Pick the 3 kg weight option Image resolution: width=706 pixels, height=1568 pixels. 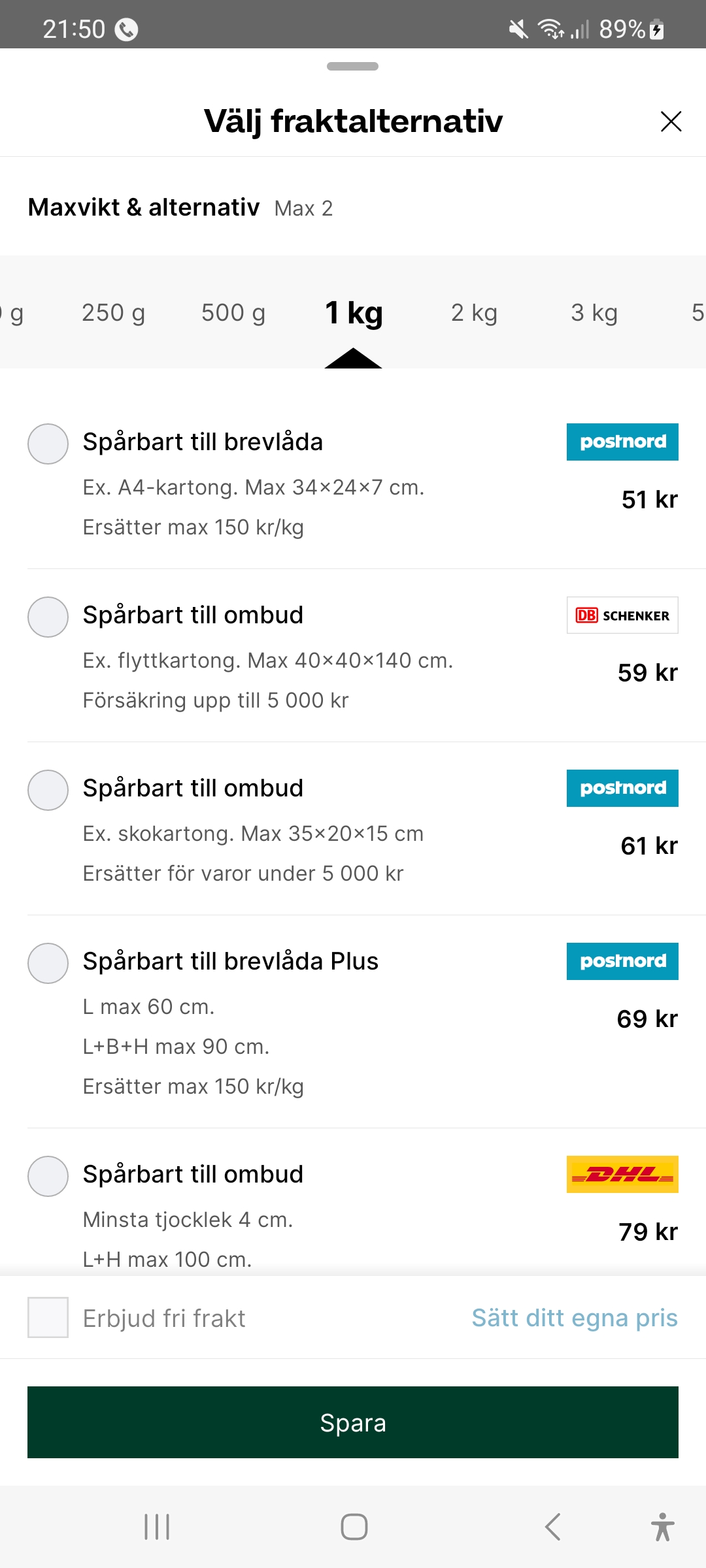click(x=594, y=313)
